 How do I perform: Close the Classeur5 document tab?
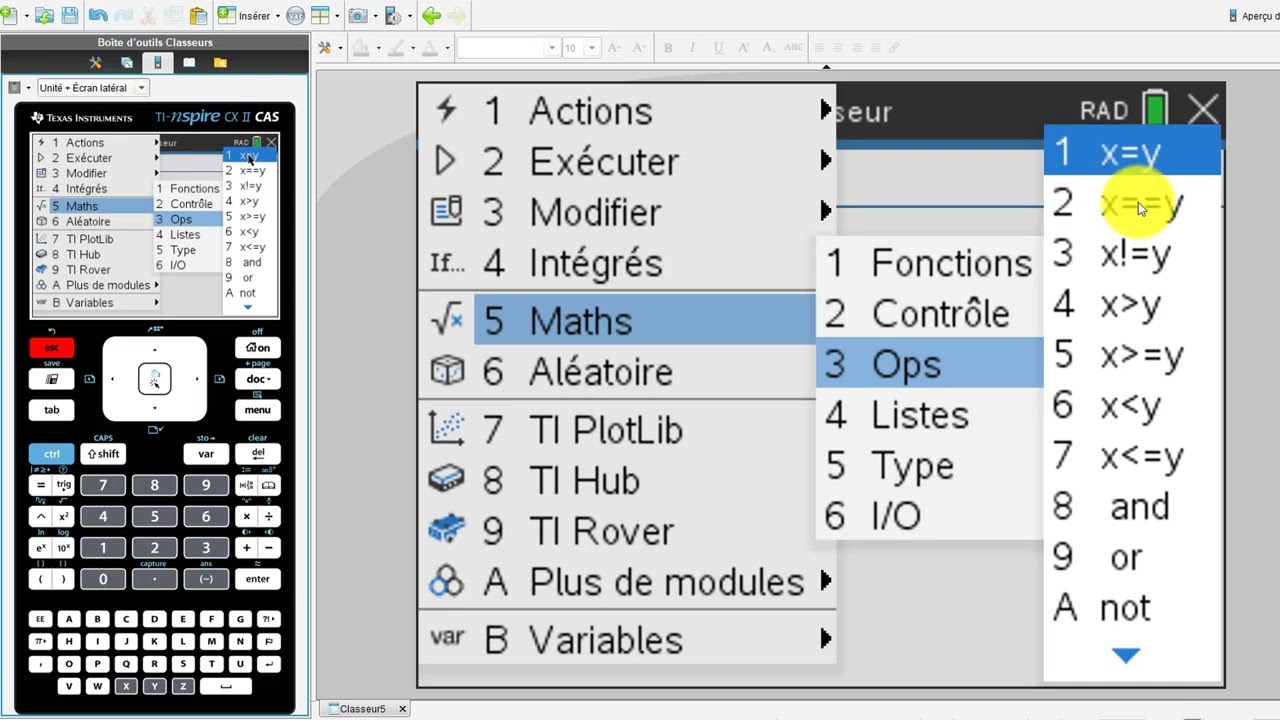pyautogui.click(x=402, y=709)
